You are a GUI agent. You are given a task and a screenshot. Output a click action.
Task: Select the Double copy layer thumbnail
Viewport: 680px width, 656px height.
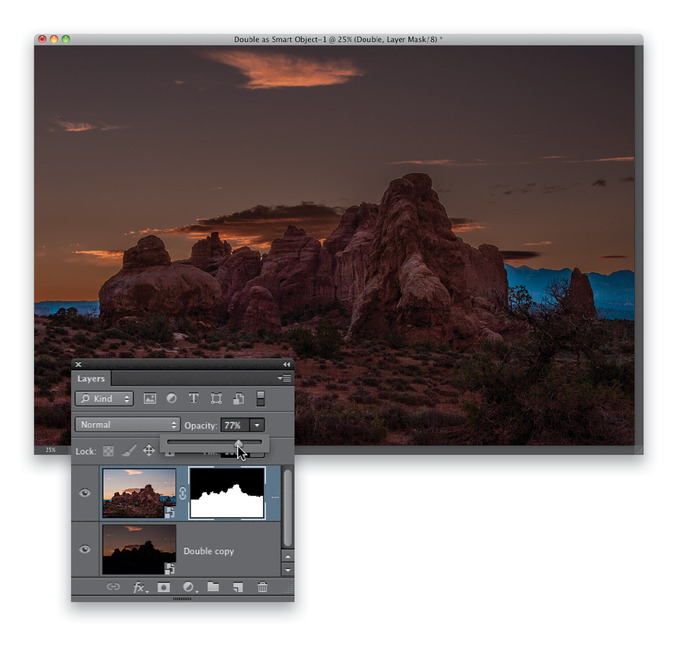point(139,550)
